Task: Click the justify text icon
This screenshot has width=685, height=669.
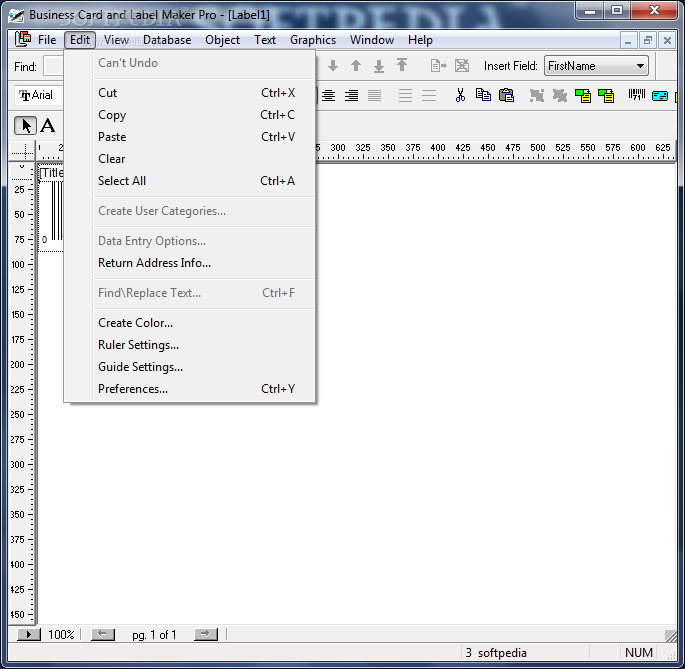Action: pos(374,95)
